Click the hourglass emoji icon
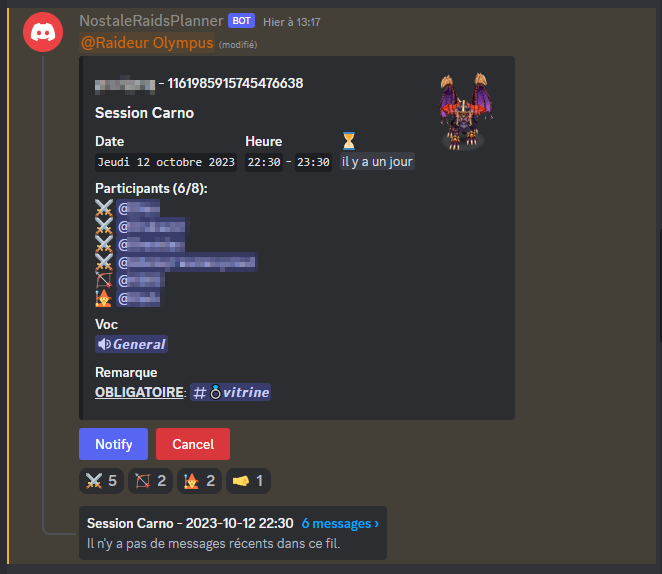Image resolution: width=662 pixels, height=574 pixels. click(349, 141)
